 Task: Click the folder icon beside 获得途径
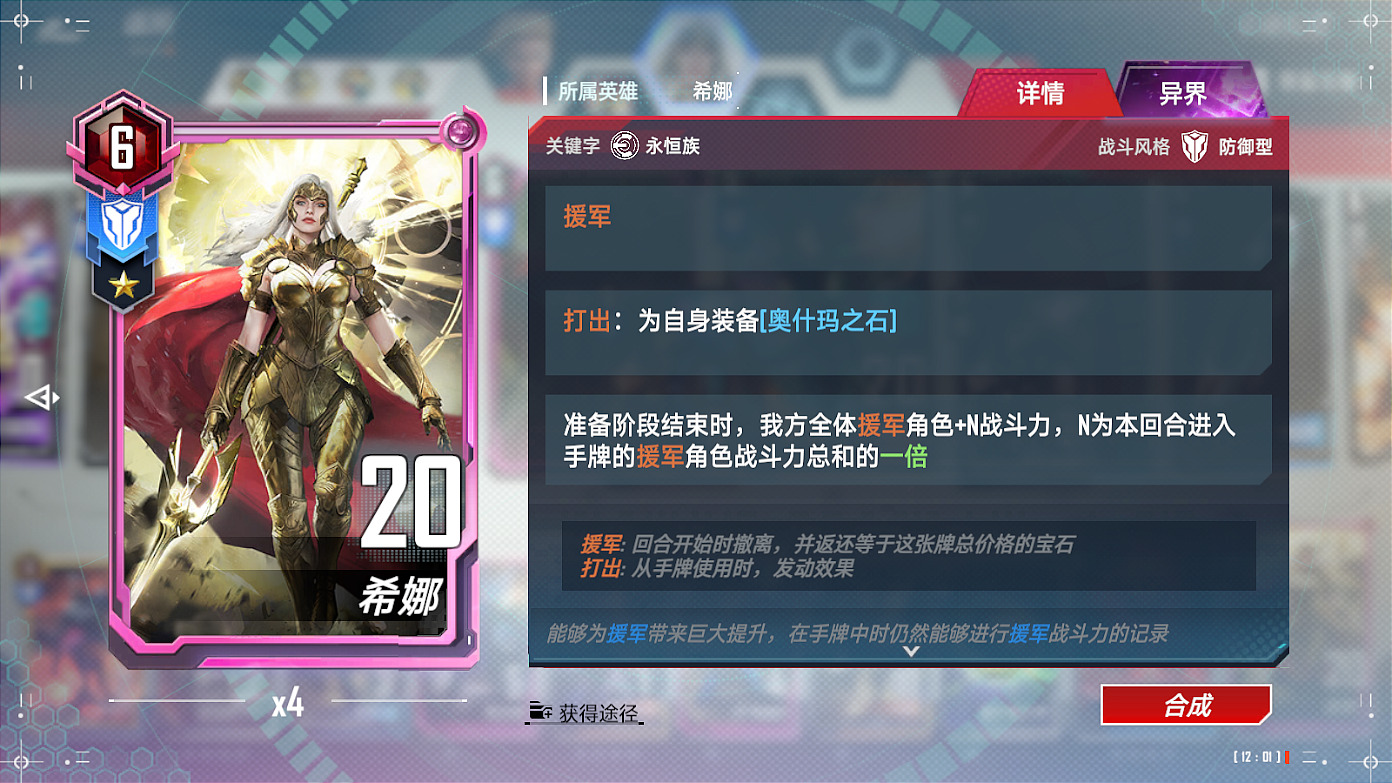click(540, 713)
